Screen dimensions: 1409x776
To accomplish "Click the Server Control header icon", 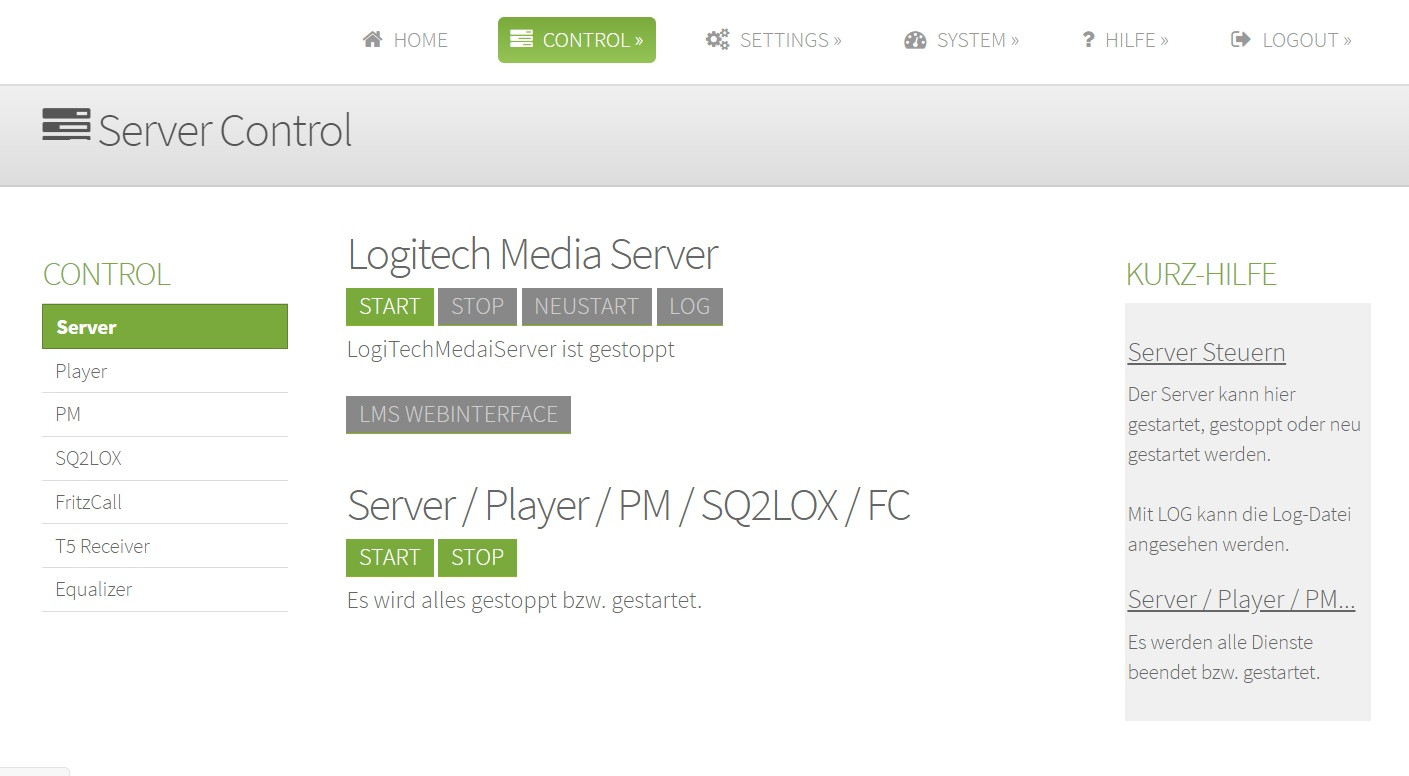I will (x=66, y=126).
